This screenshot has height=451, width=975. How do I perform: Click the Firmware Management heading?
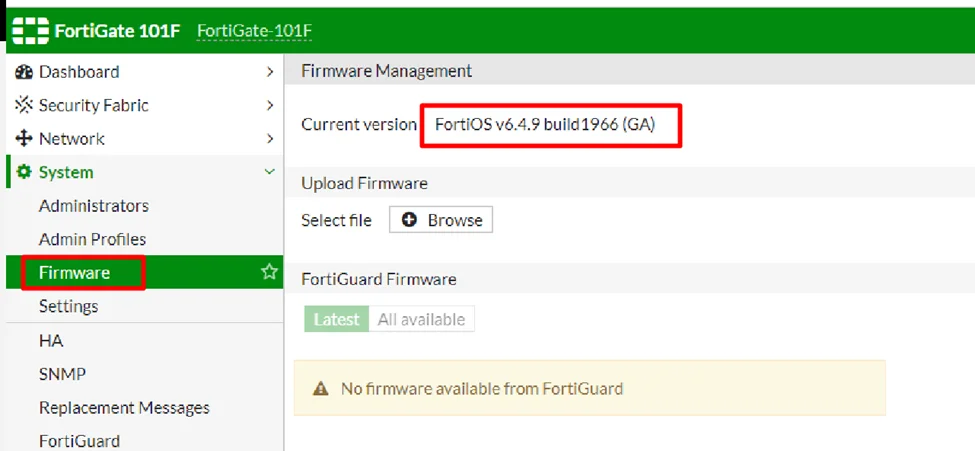[x=387, y=71]
